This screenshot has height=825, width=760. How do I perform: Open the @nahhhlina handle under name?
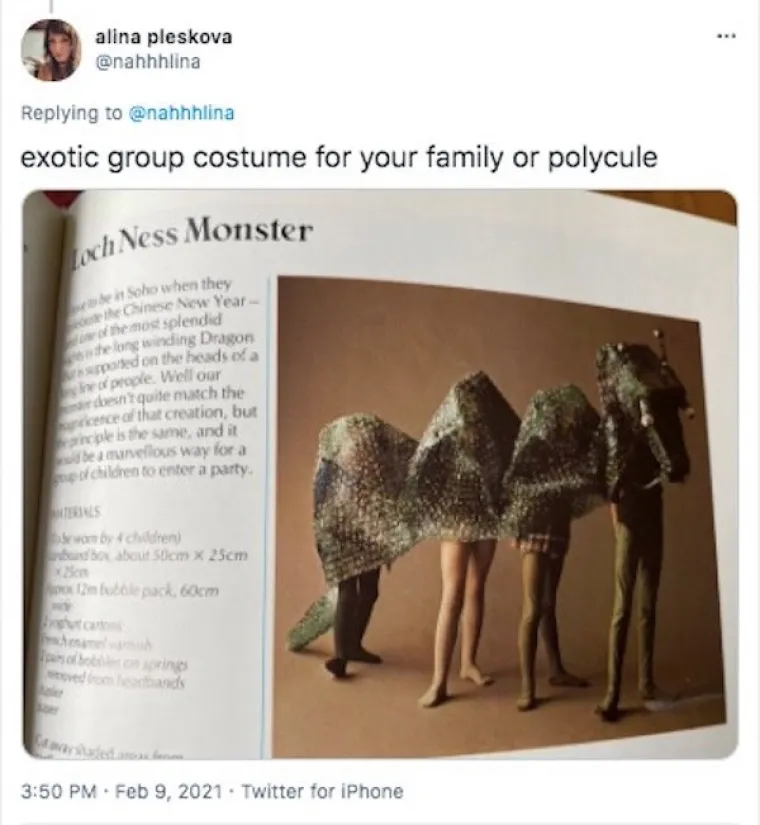coord(147,62)
